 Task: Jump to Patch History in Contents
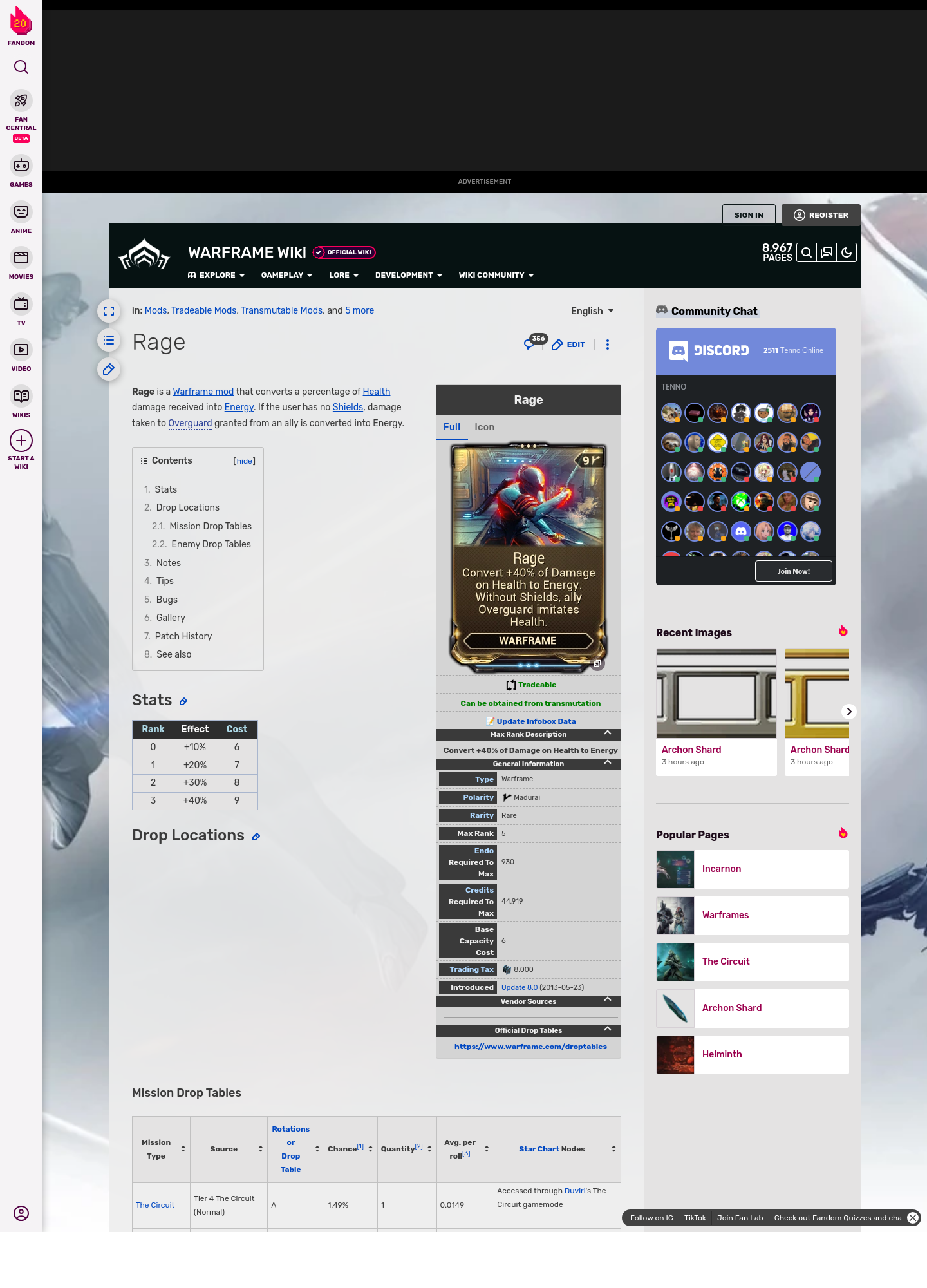183,636
